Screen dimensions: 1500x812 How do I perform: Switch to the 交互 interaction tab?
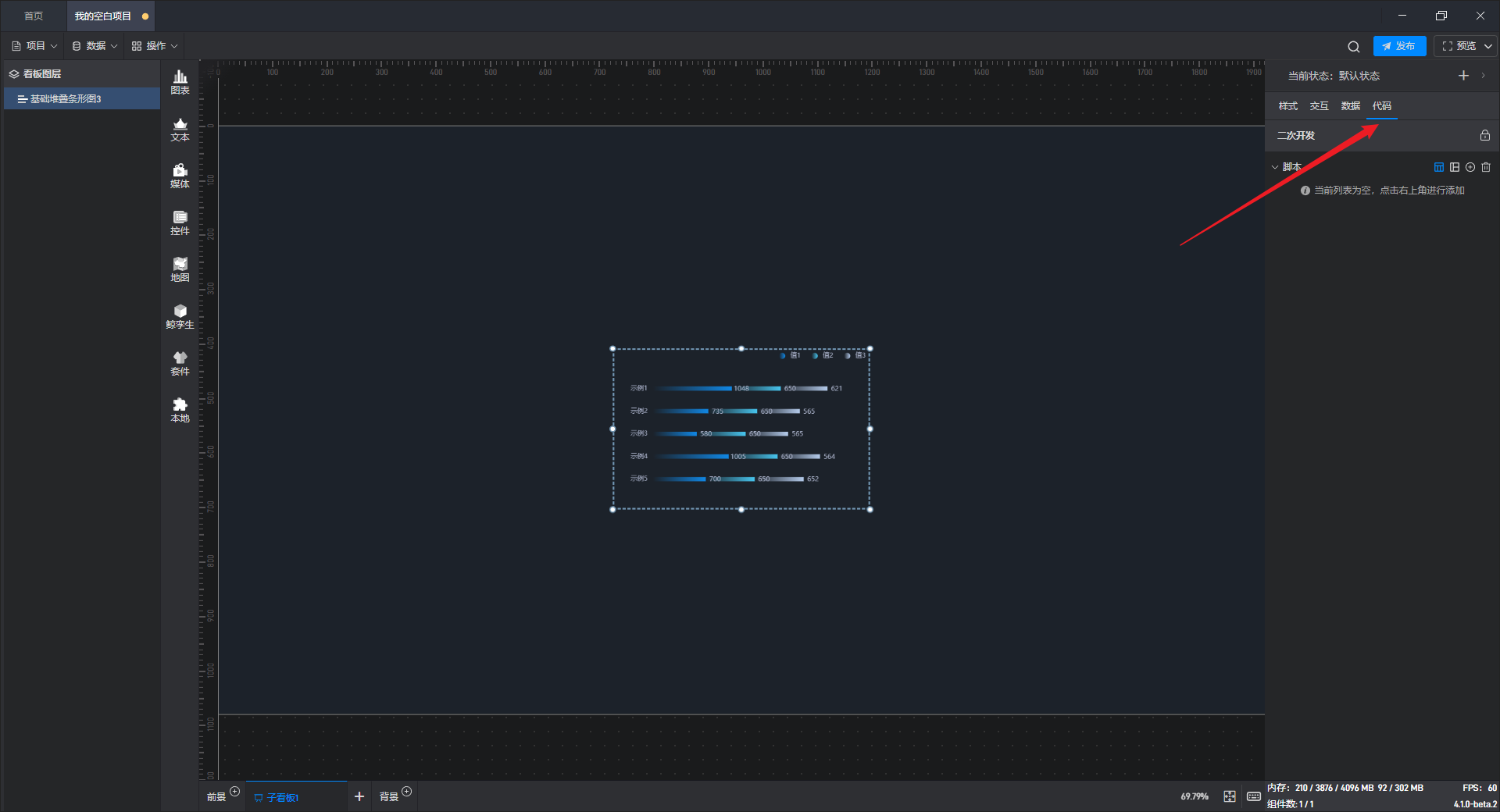[1319, 106]
